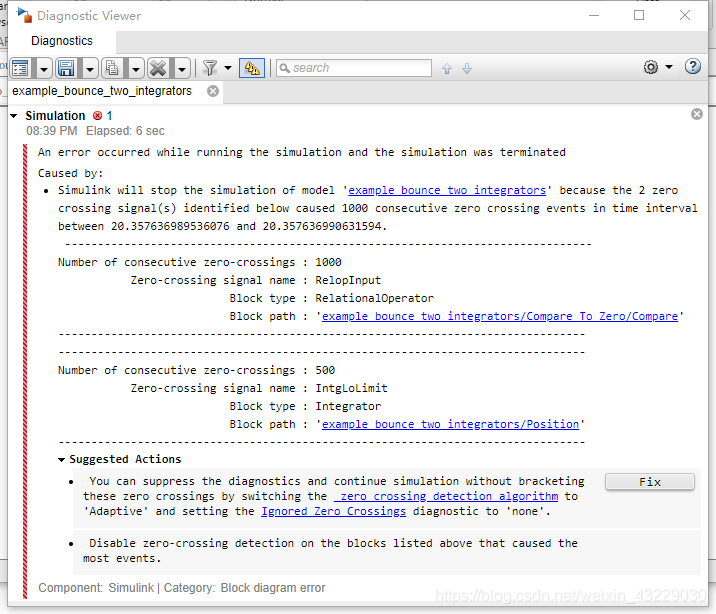Open the Copy options dropdown arrow
Image resolution: width=716 pixels, height=614 pixels.
[136, 69]
